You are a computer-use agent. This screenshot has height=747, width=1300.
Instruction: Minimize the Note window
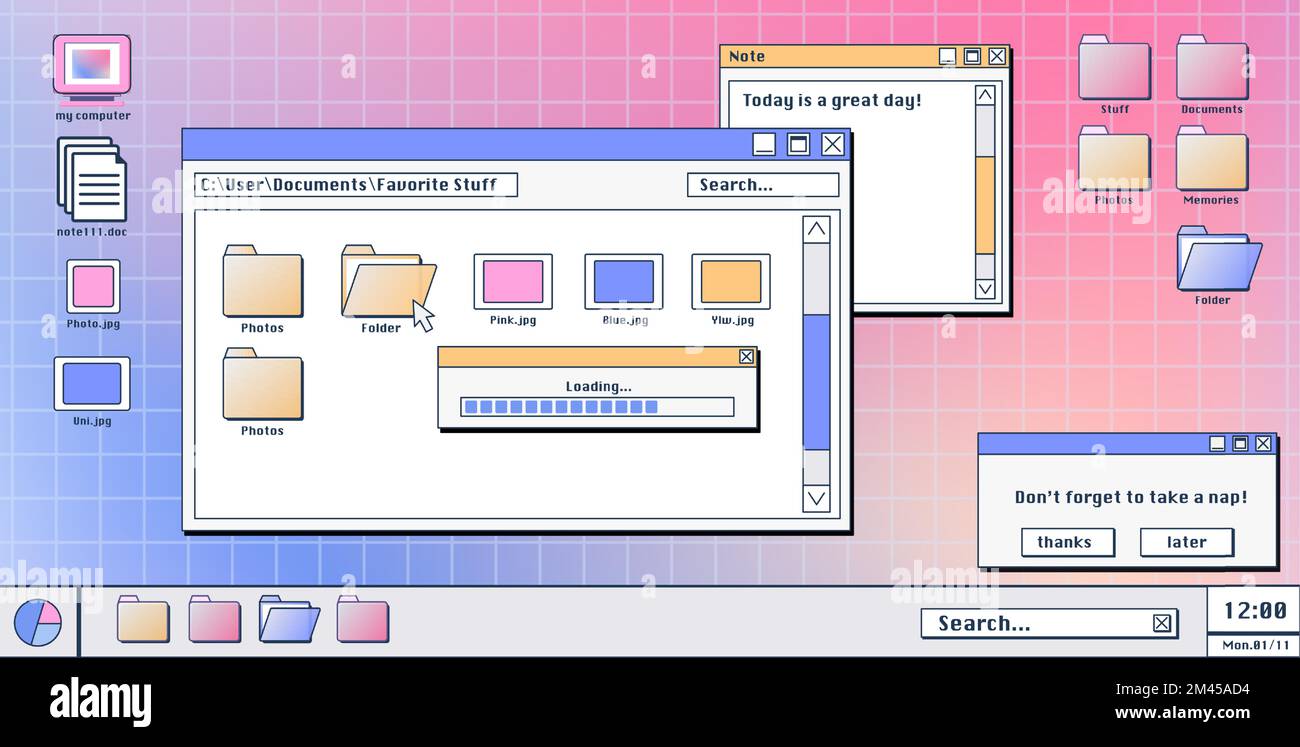pos(947,57)
